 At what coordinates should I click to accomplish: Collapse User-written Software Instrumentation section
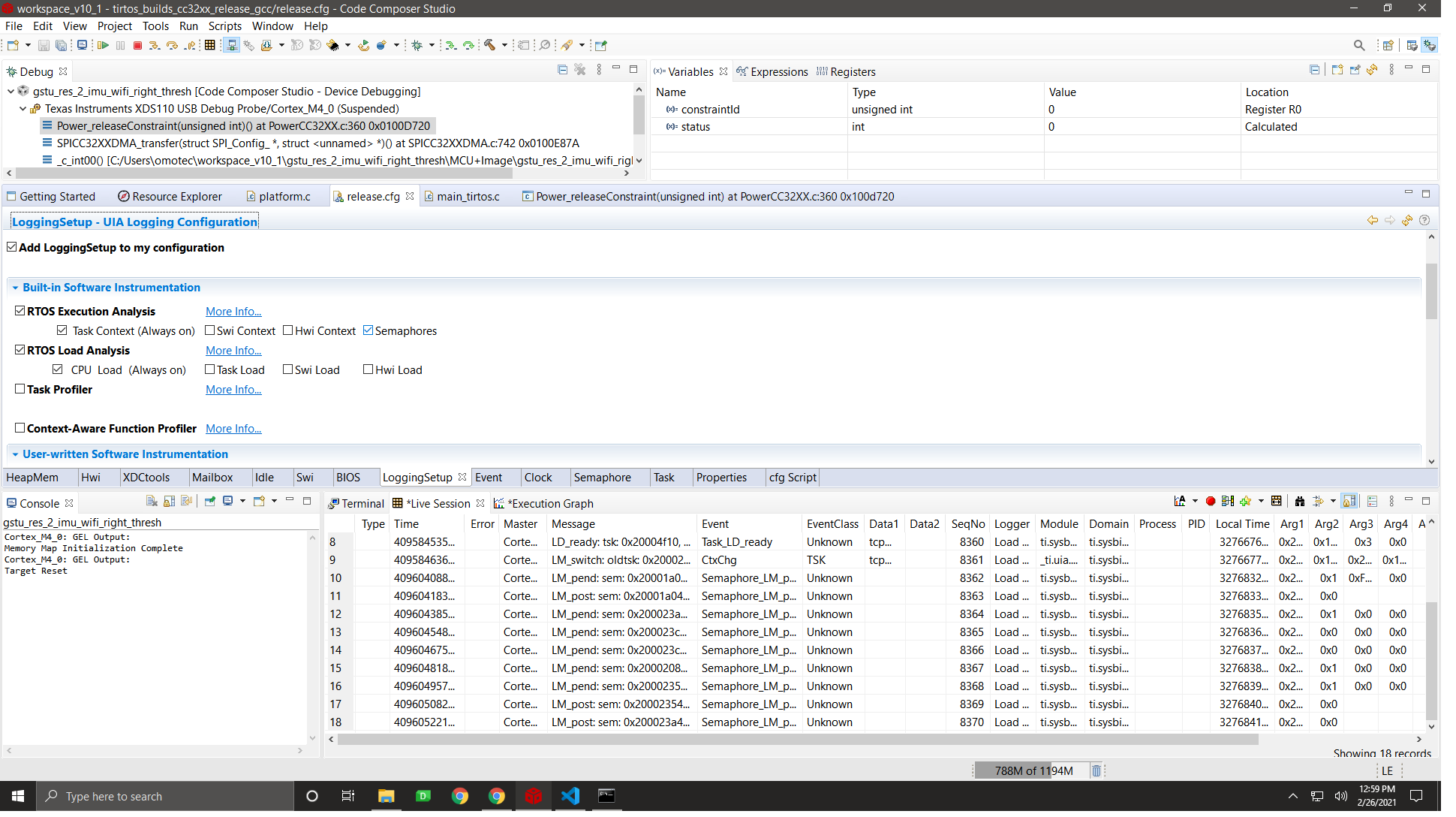coord(15,454)
